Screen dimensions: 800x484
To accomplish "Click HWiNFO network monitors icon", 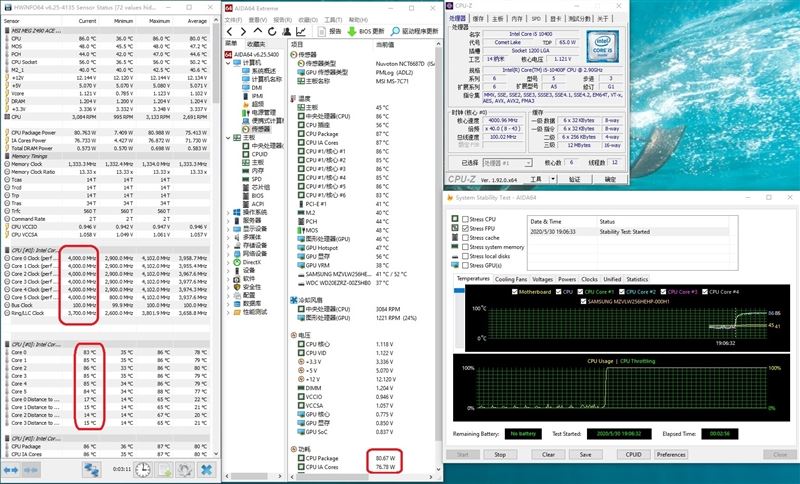I will pos(92,470).
